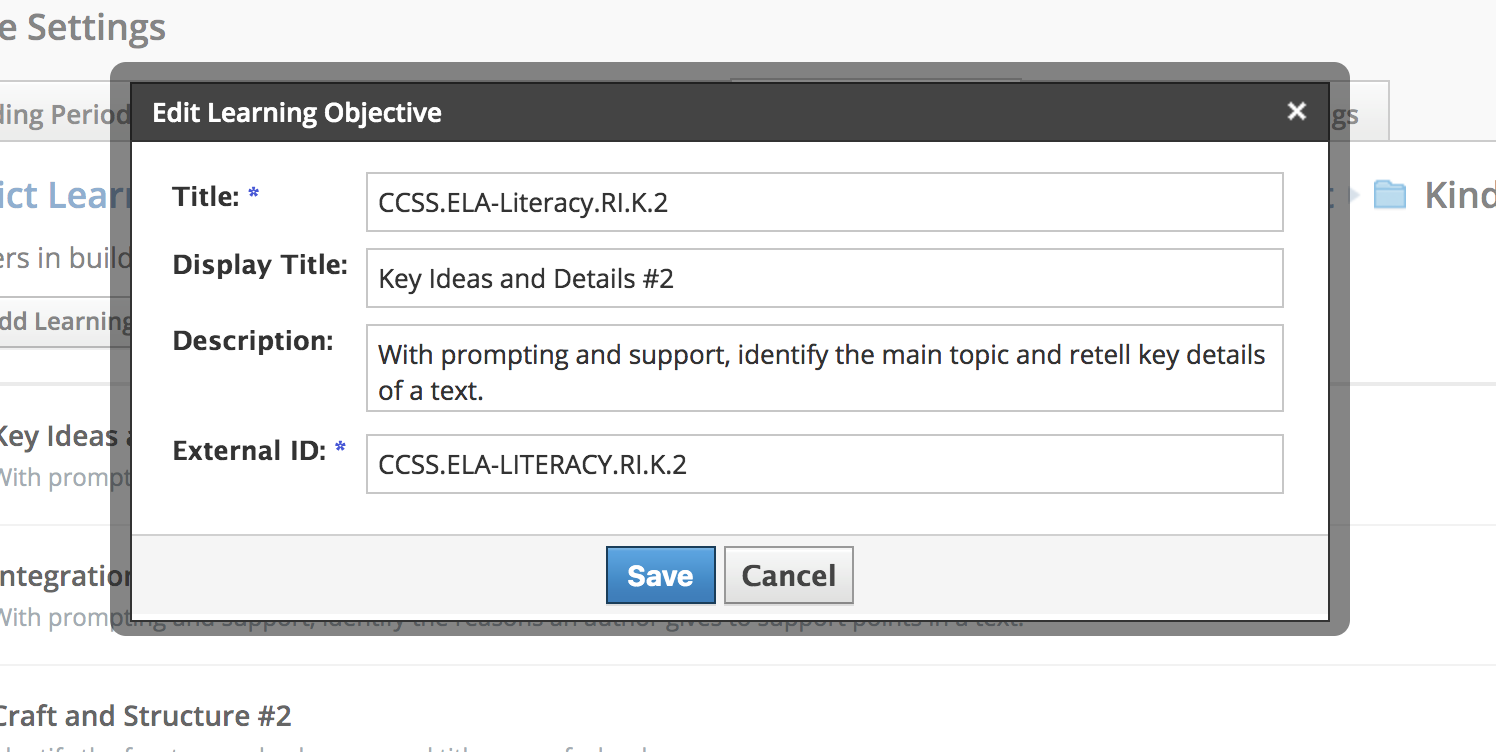Click the folder icon beside Kind breadcrumb
The height and width of the screenshot is (752, 1496).
1390,194
